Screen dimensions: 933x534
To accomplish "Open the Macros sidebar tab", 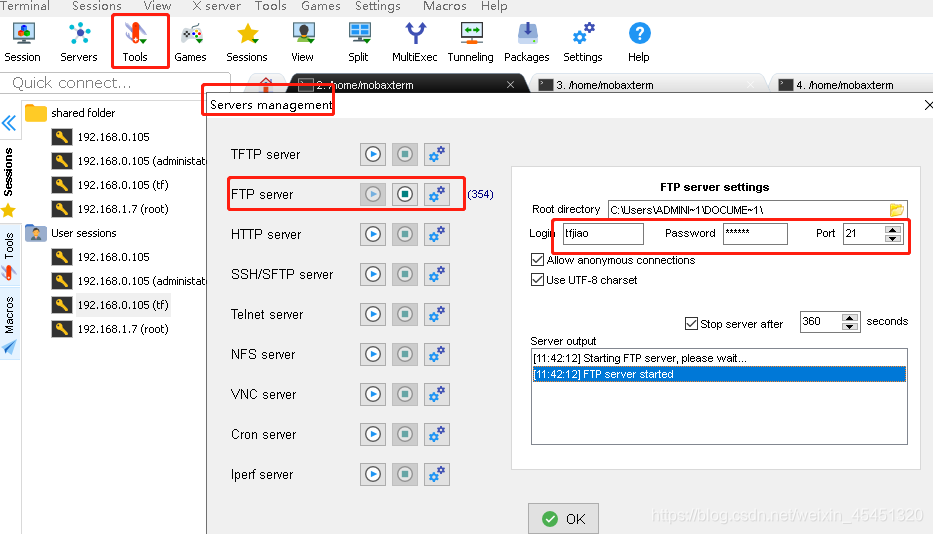I will pos(10,324).
